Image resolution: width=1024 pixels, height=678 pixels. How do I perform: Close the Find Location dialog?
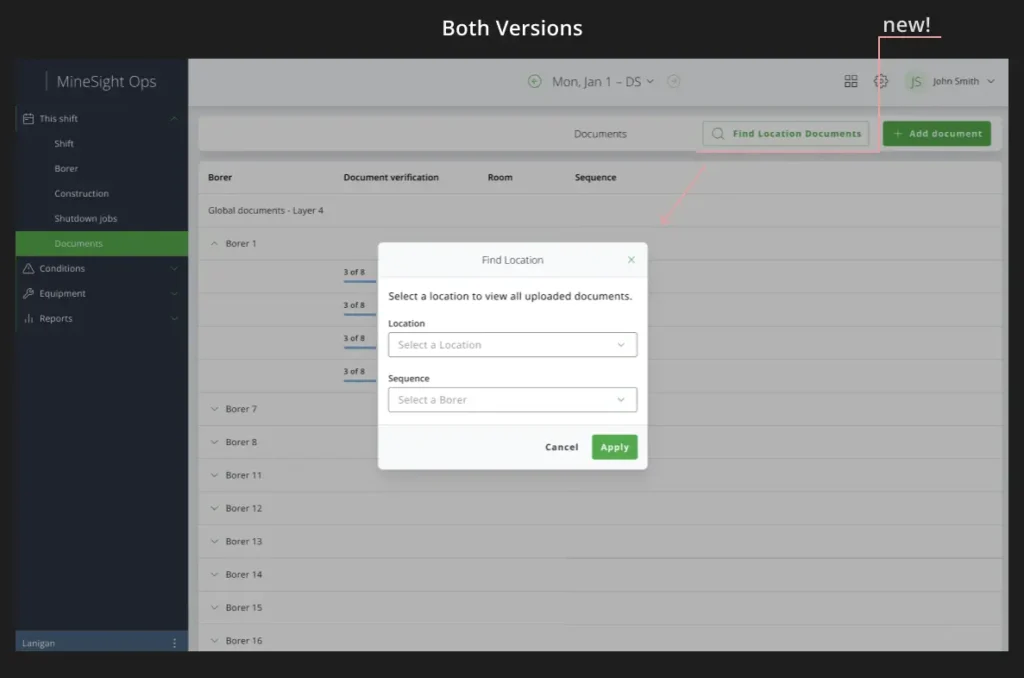tap(631, 260)
